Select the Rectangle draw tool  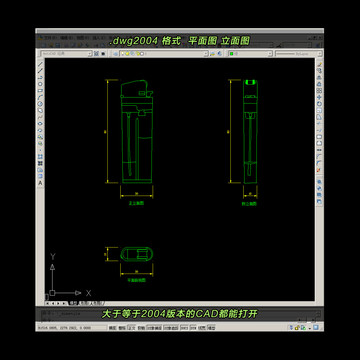(40, 90)
